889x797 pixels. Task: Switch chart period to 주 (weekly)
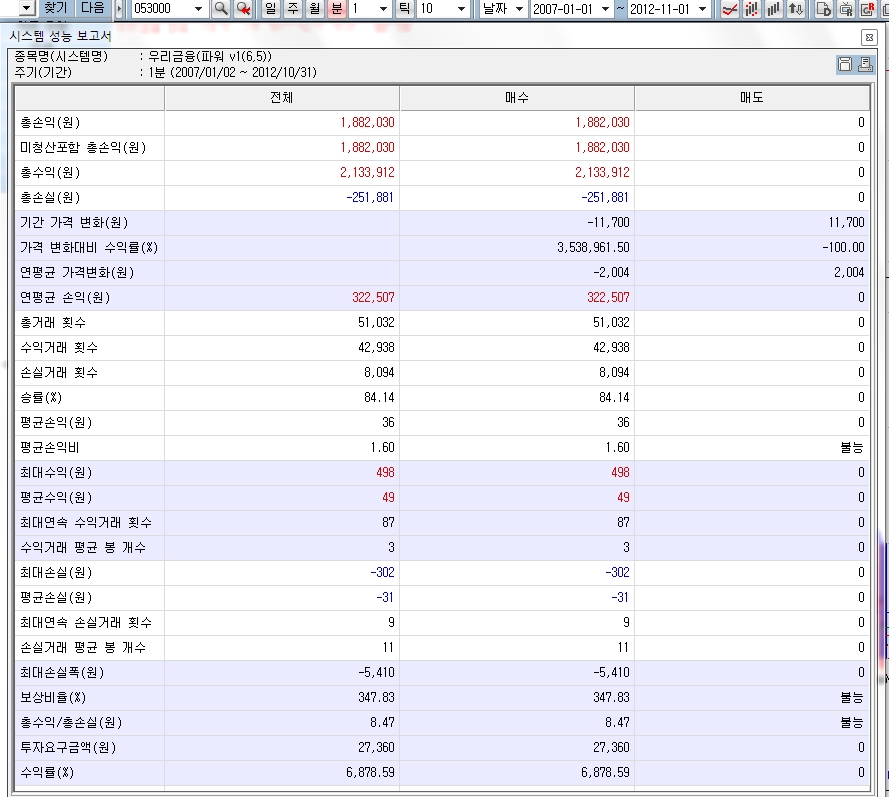tap(292, 9)
